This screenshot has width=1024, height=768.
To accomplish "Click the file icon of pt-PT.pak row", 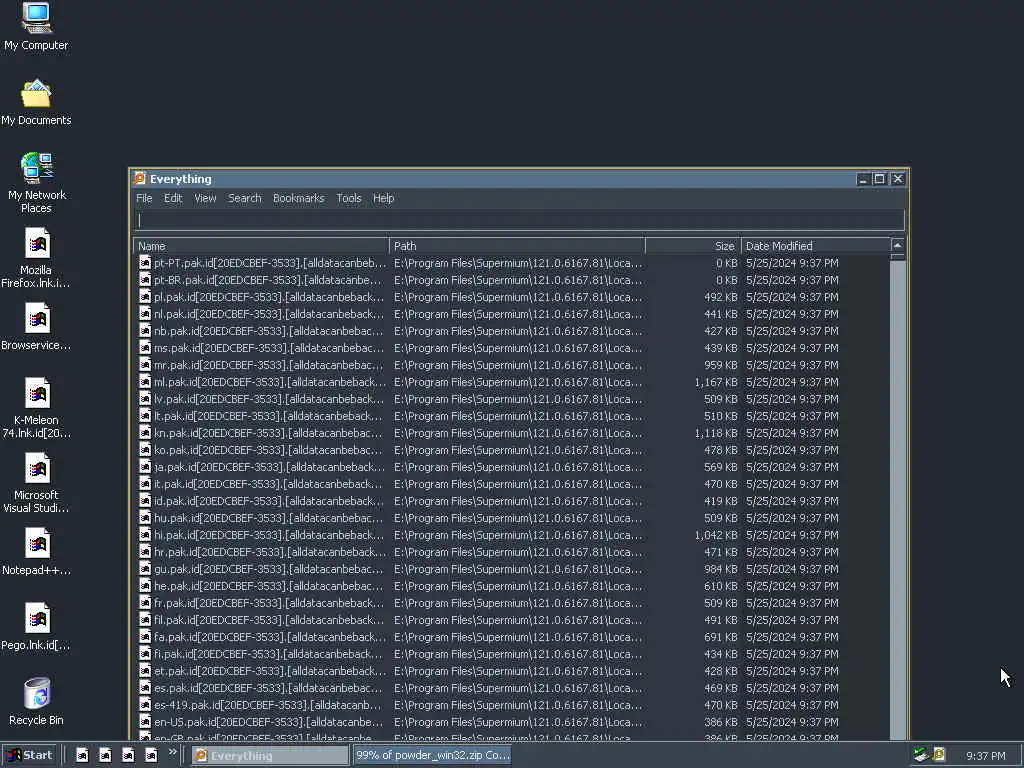I will point(145,263).
